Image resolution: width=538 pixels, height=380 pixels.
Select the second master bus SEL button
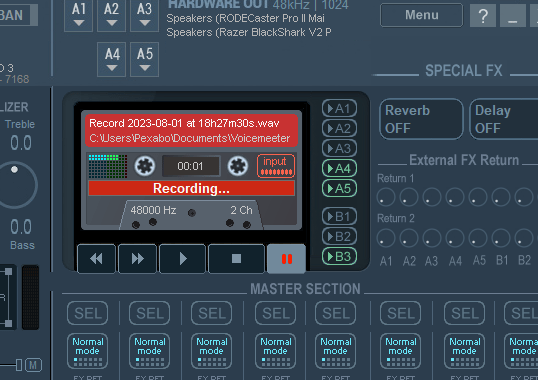[150, 313]
